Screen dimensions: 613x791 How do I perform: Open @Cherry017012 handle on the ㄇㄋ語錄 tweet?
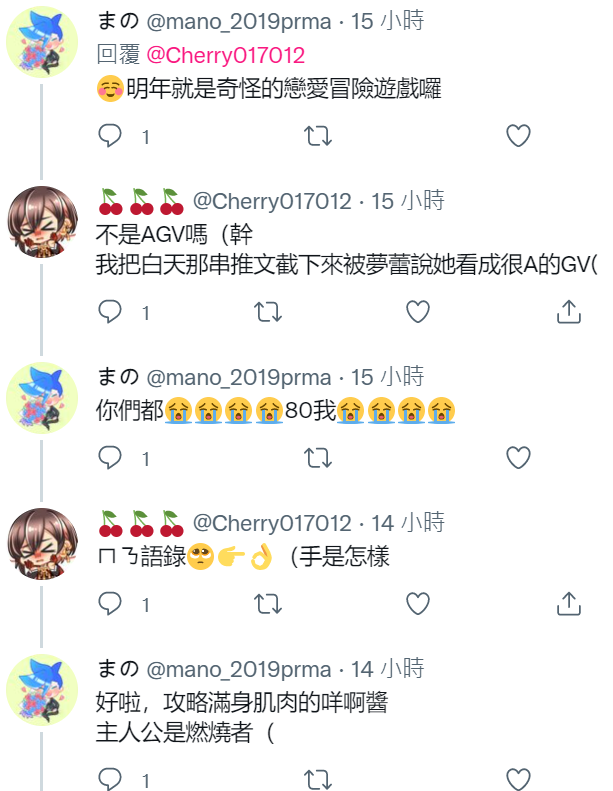coord(272,523)
